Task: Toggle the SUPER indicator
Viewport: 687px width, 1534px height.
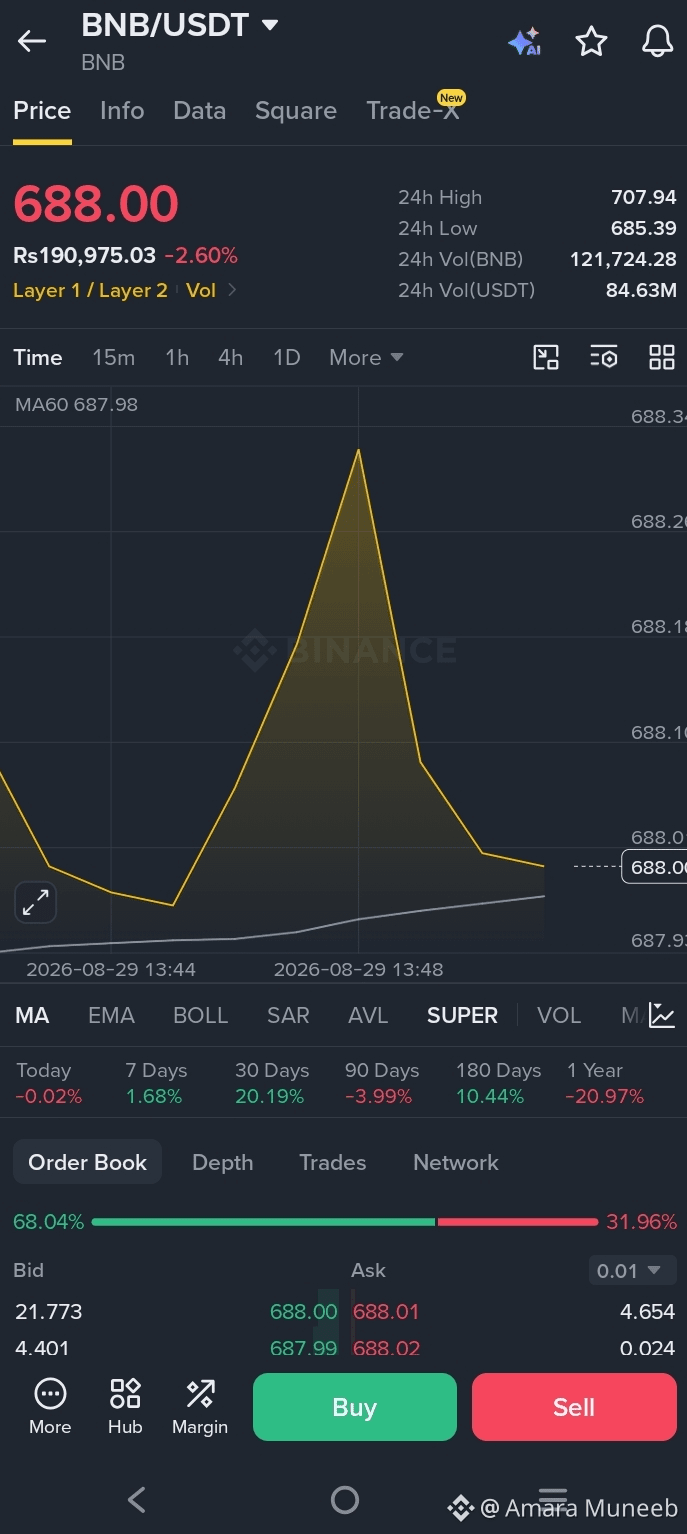Action: click(x=462, y=1015)
